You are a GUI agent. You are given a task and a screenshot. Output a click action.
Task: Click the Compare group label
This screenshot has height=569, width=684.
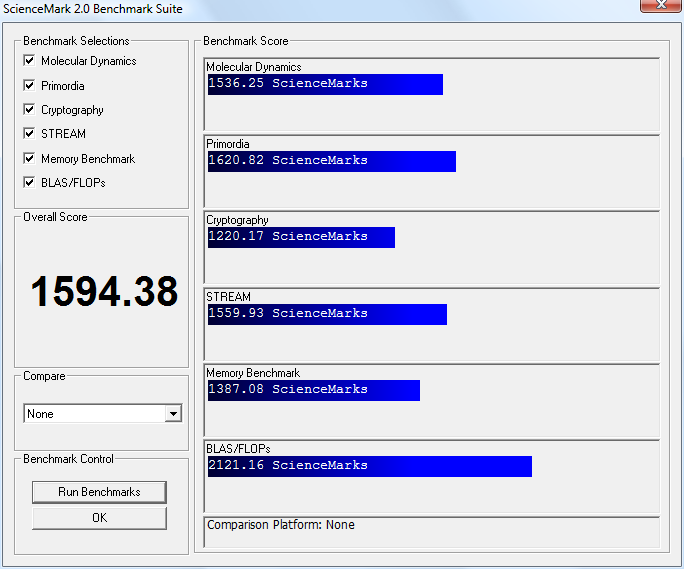(x=44, y=376)
